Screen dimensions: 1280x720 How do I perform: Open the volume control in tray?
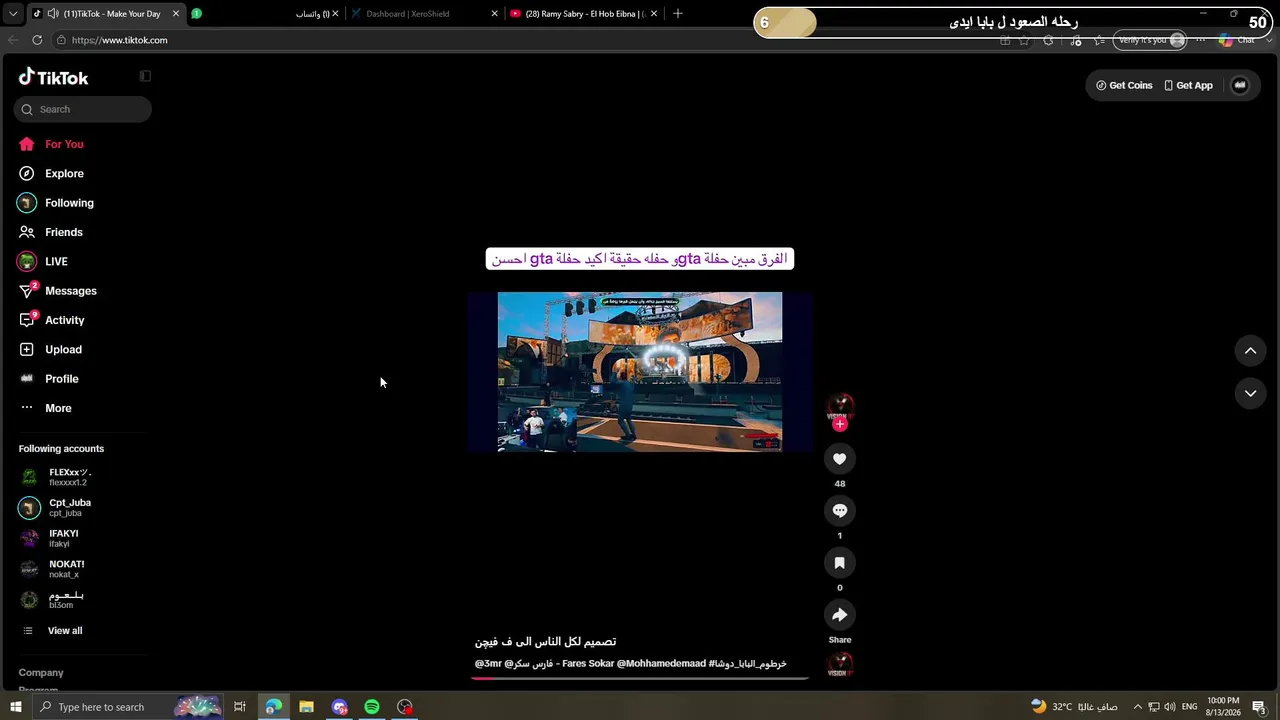pos(1170,707)
